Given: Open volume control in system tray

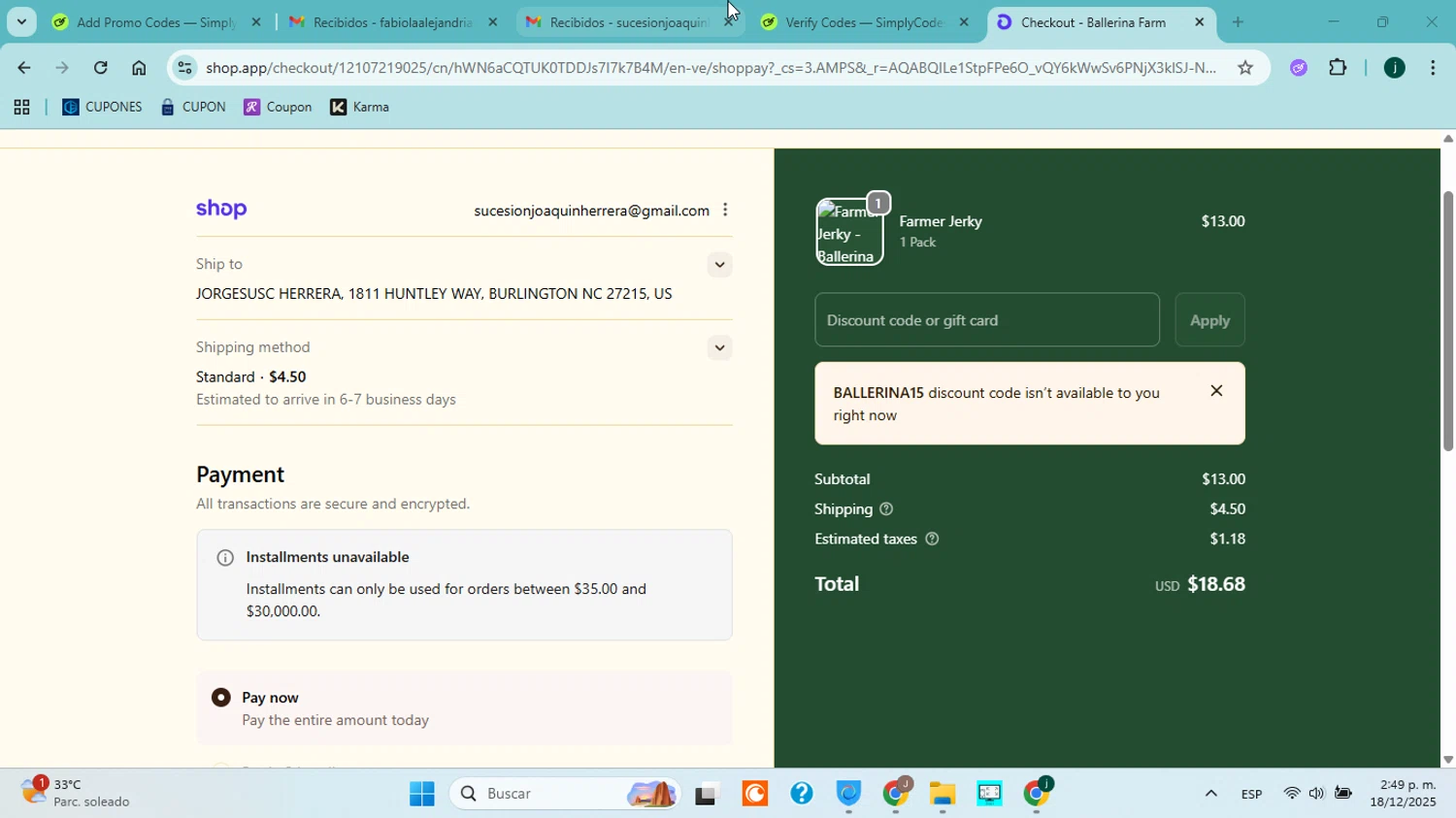Looking at the screenshot, I should pyautogui.click(x=1316, y=794).
